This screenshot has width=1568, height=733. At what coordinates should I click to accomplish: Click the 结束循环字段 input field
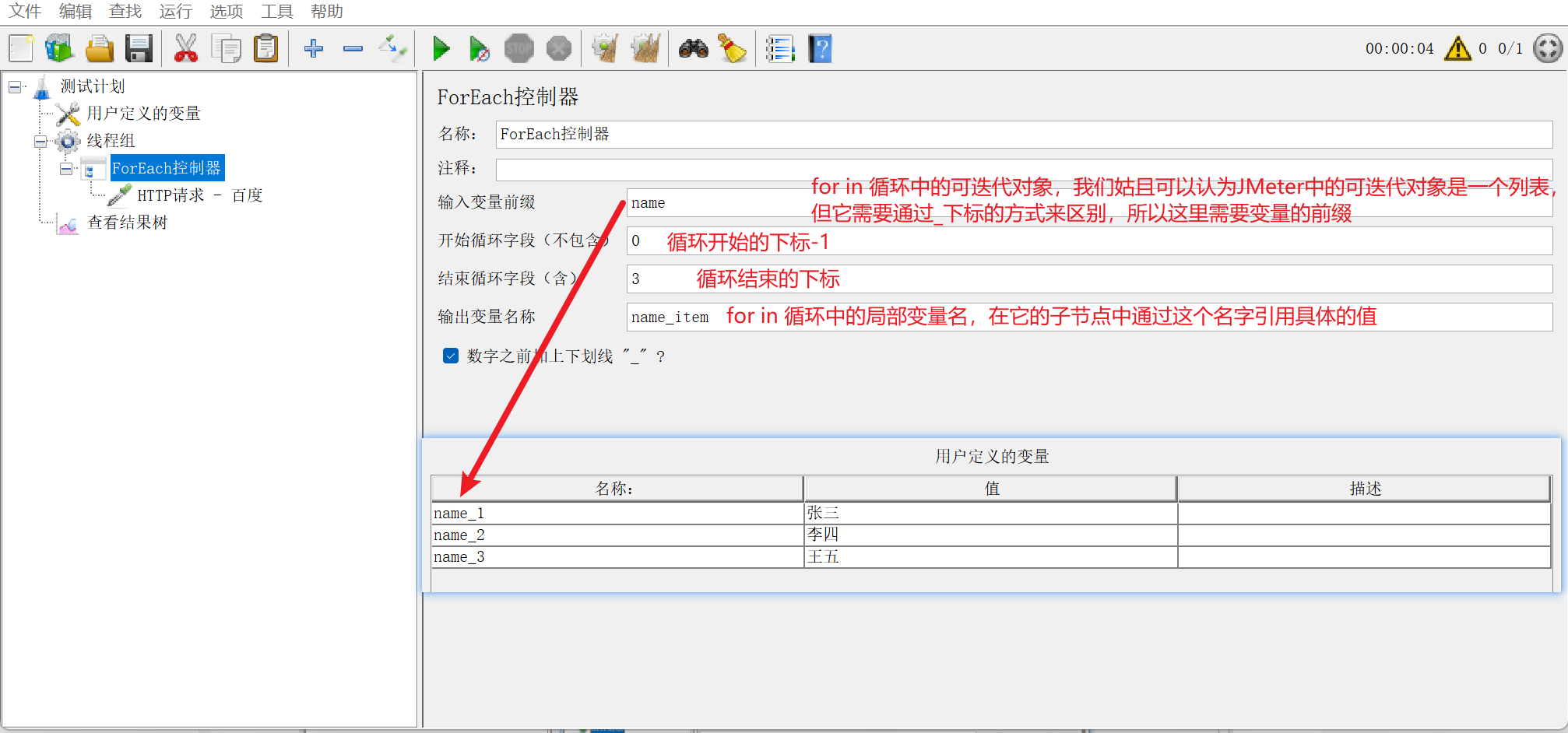1089,279
